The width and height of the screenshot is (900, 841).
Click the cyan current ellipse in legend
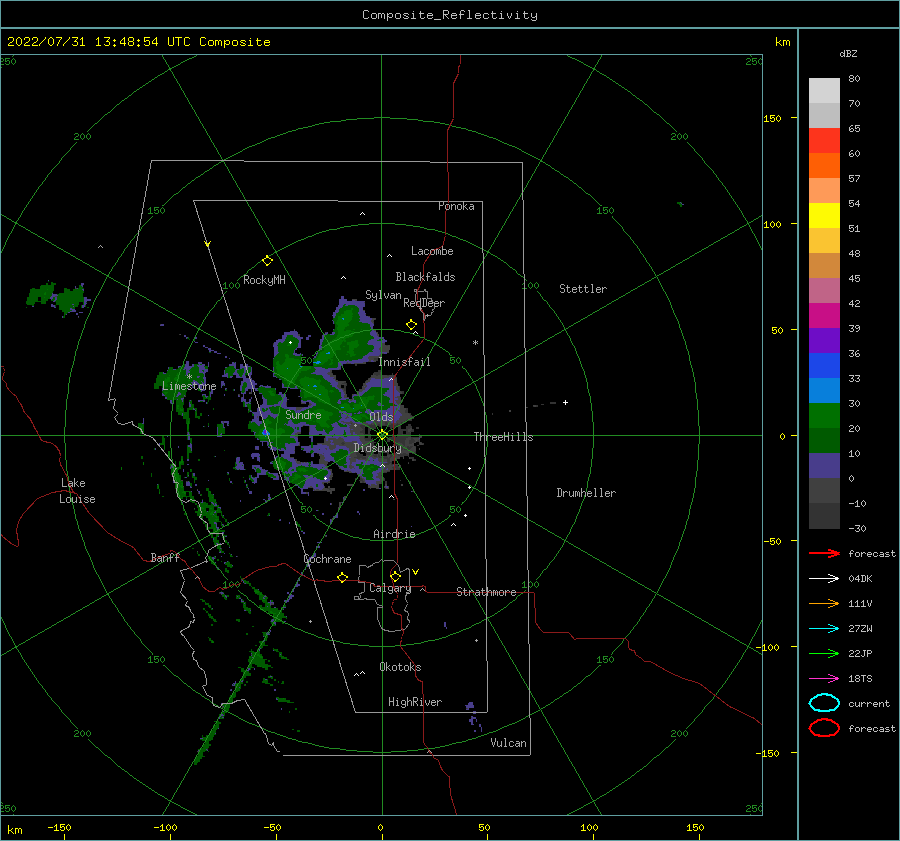coord(824,703)
